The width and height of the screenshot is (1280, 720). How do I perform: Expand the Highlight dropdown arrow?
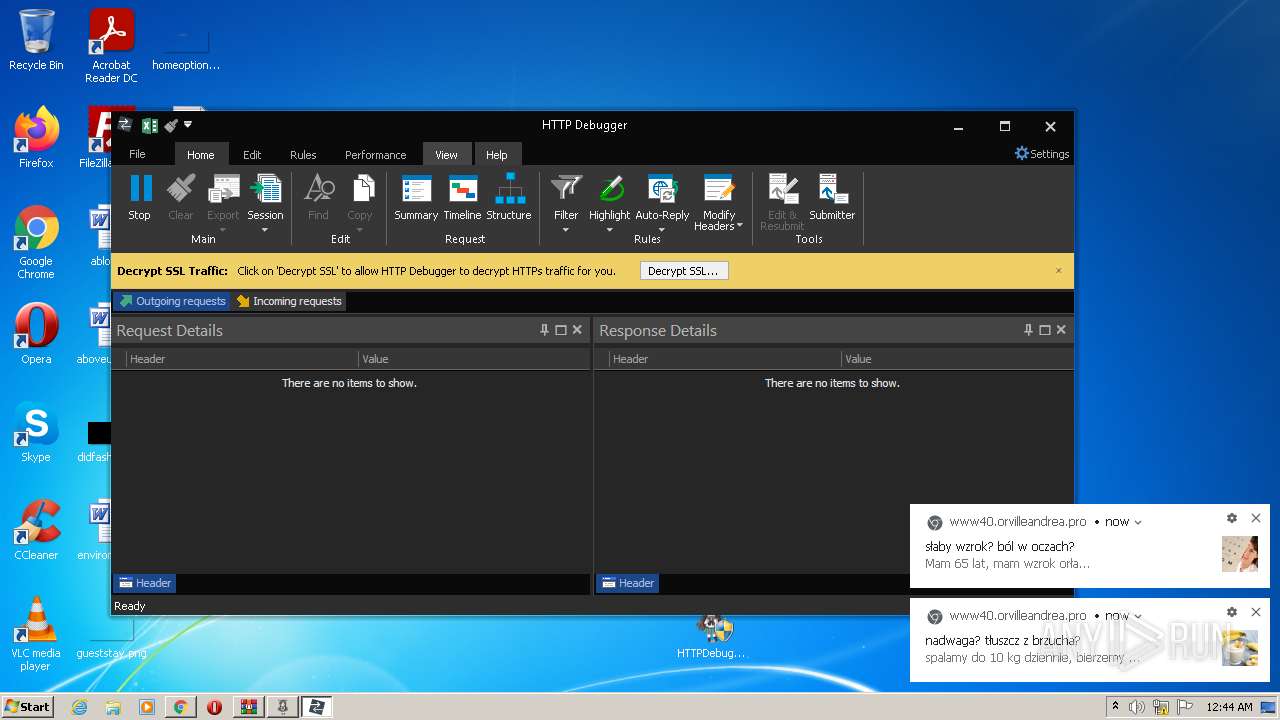tap(609, 229)
